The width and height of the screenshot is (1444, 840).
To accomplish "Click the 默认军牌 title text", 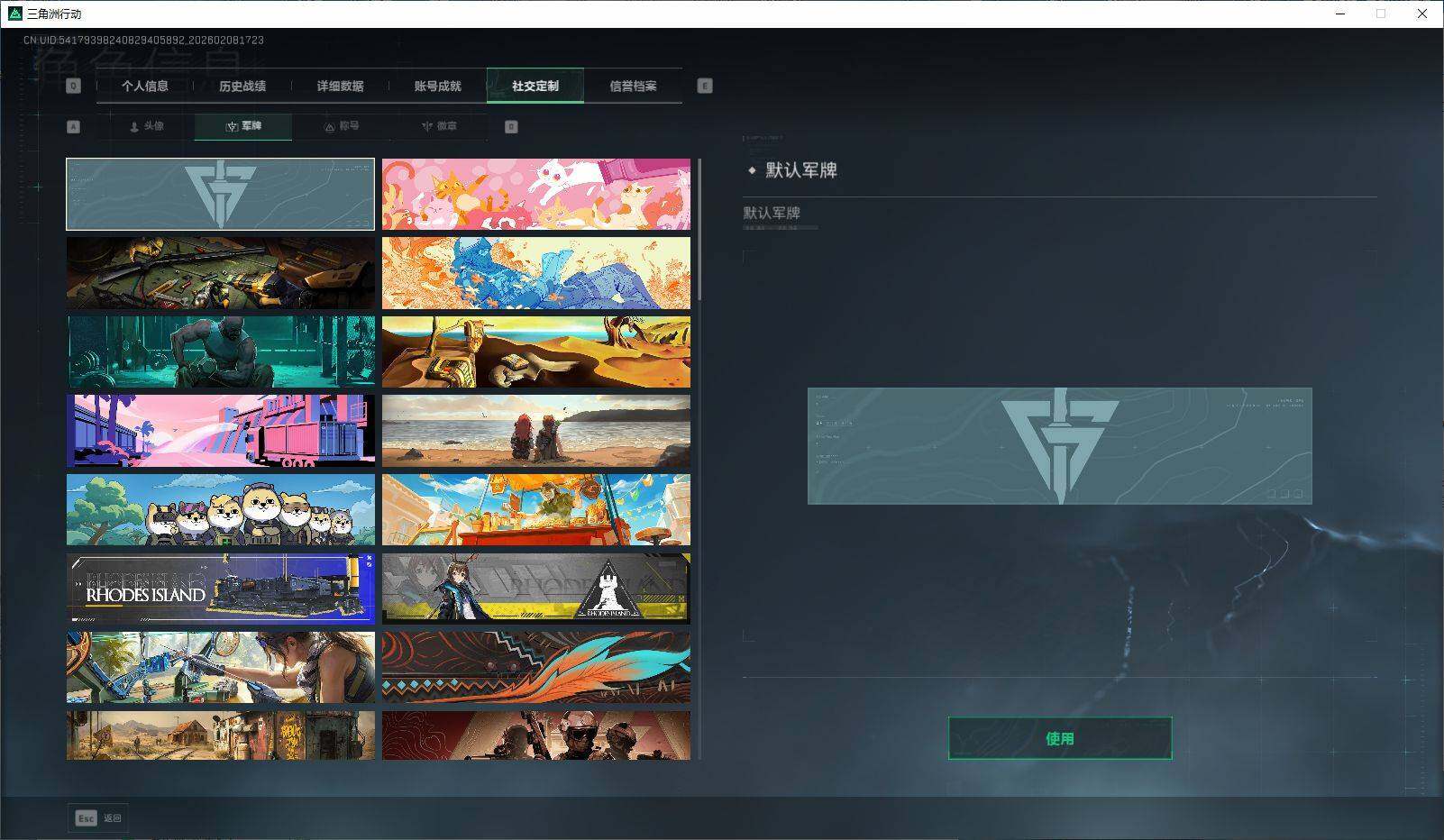I will tap(801, 170).
